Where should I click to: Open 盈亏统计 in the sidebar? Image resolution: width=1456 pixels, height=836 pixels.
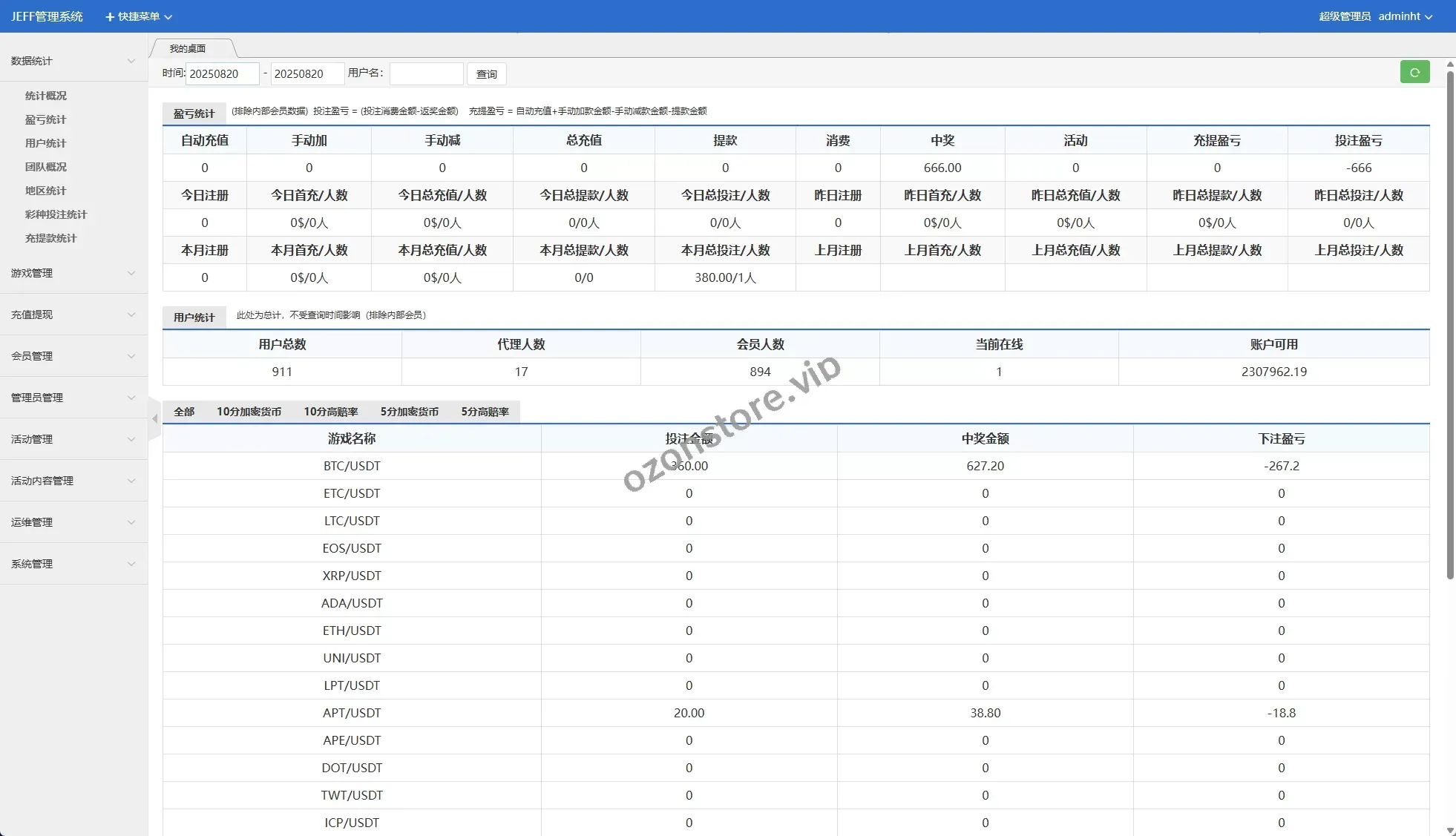point(45,119)
